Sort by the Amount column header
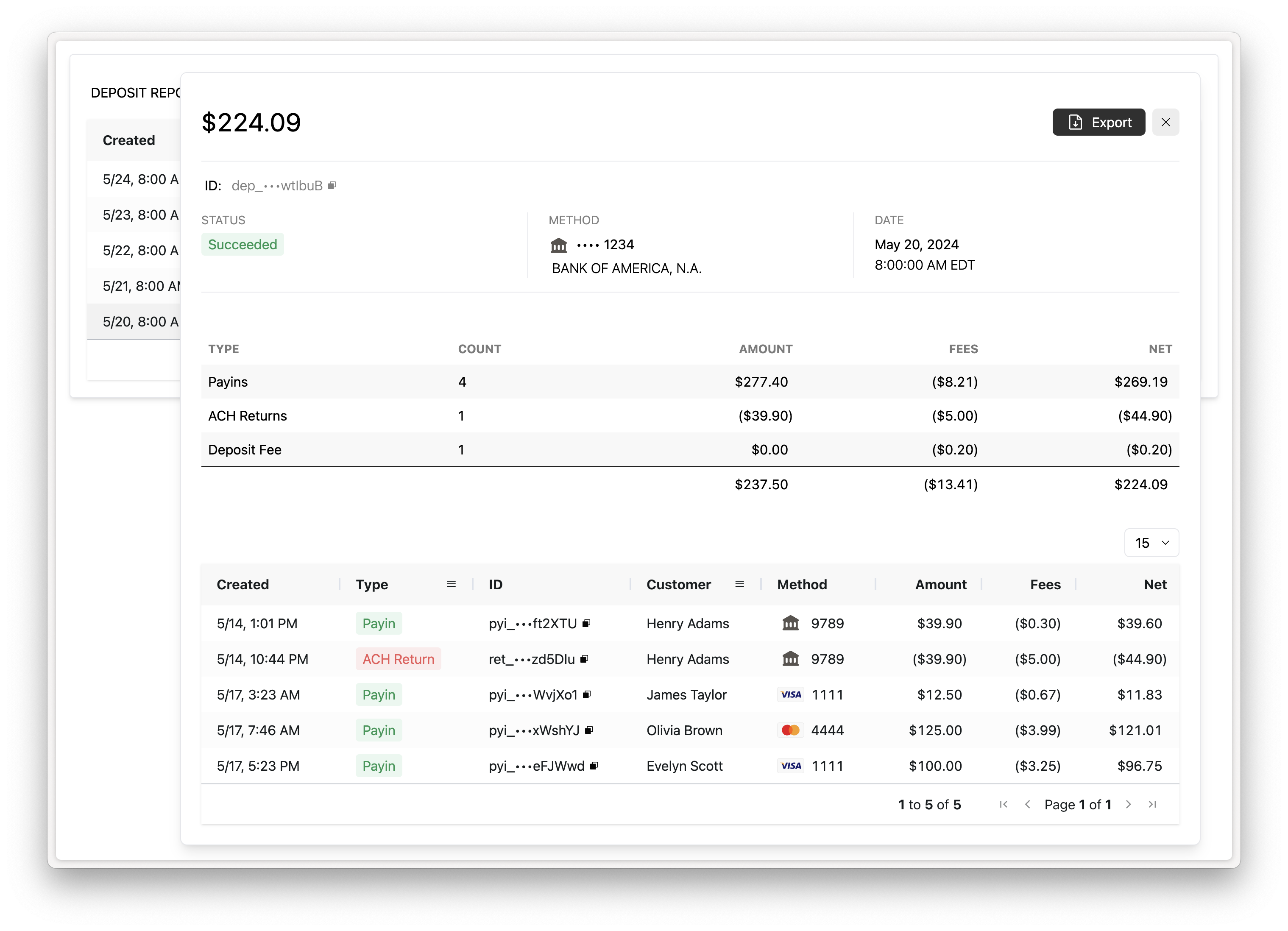 940,585
